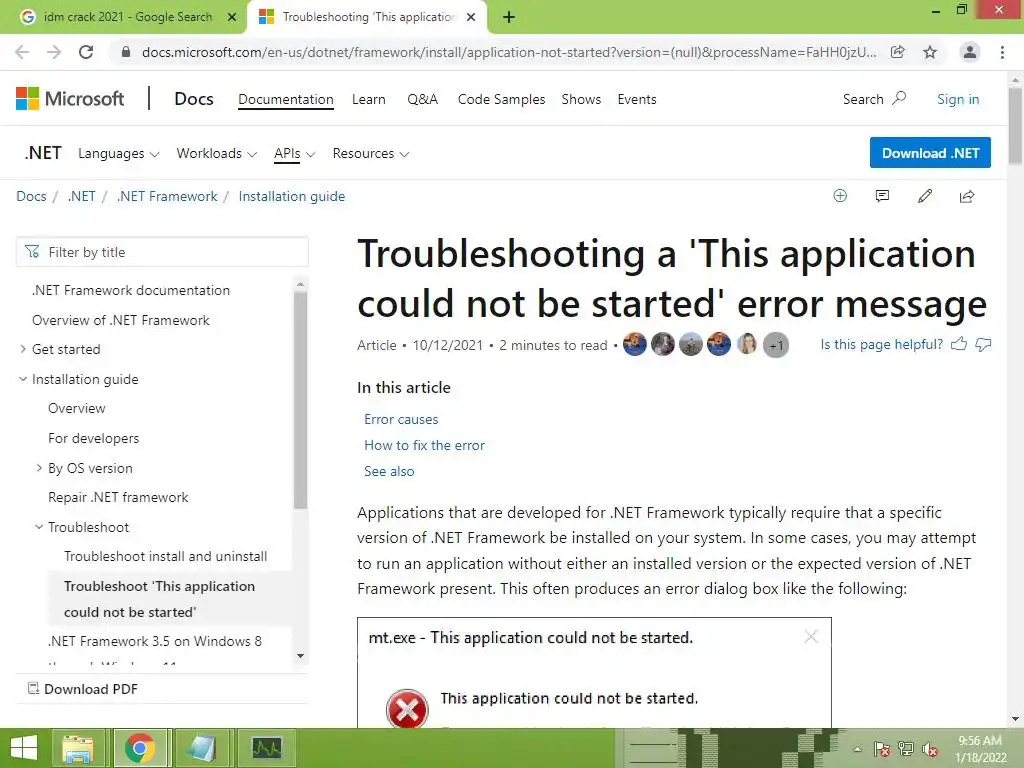The image size is (1024, 768).
Task: Click the sidebar scrollbar thumb
Action: (300, 400)
